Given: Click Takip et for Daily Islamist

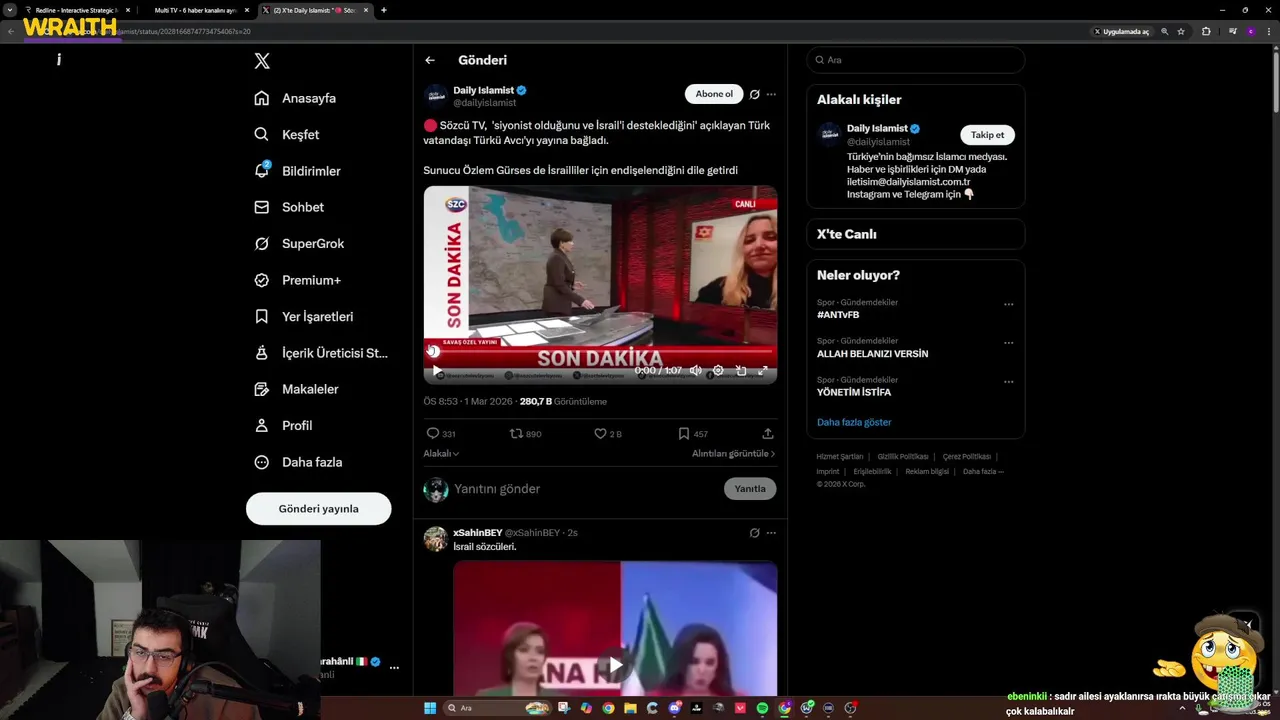Looking at the screenshot, I should click(x=987, y=135).
